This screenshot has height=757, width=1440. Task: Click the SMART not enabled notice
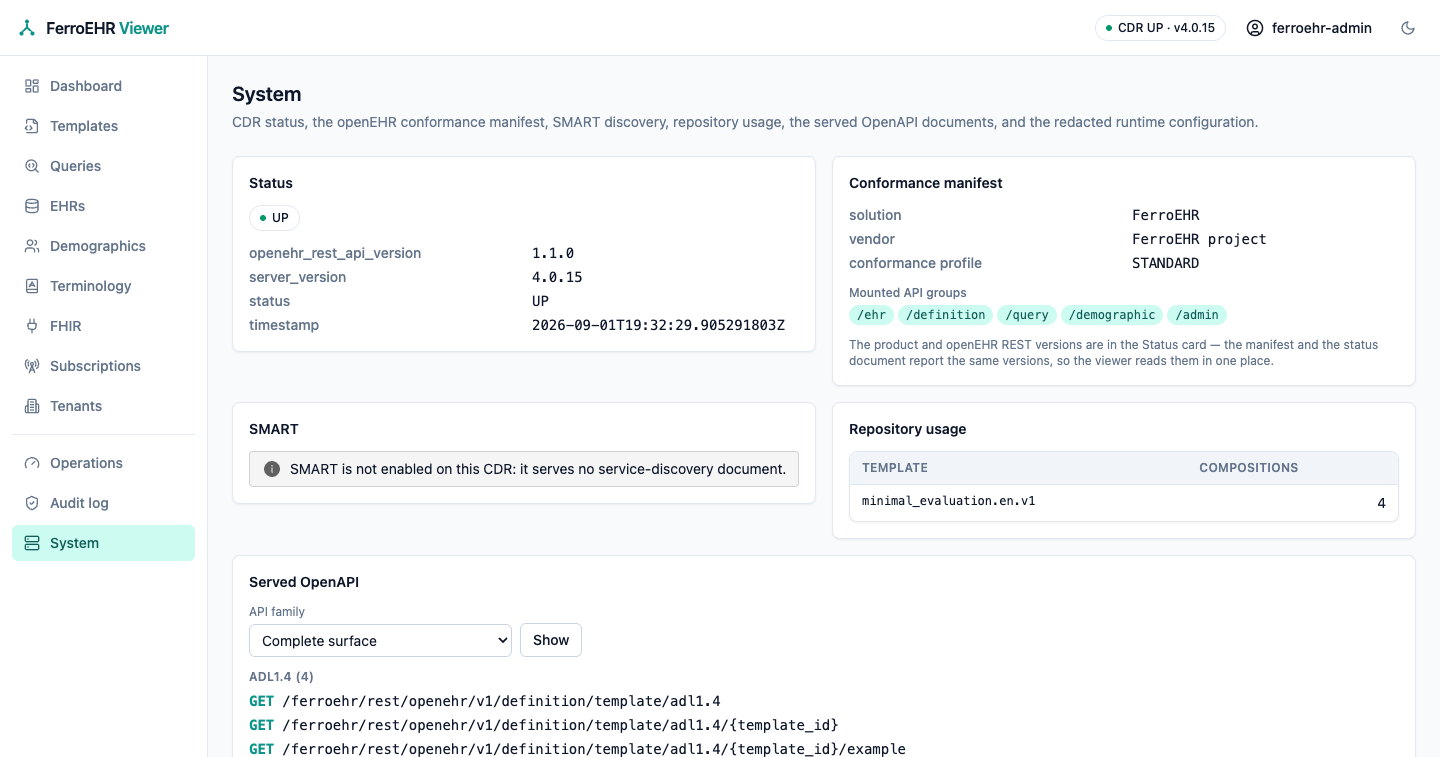click(x=524, y=469)
